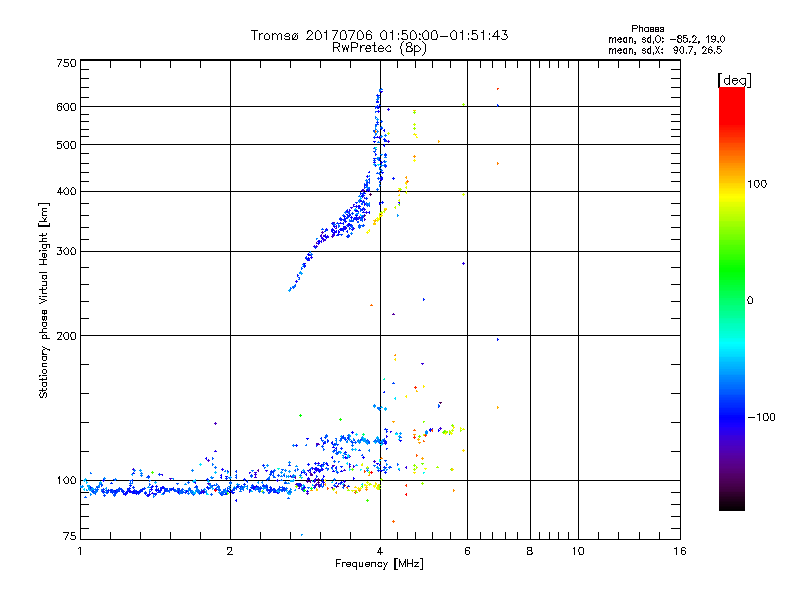Click the x-axis '1' tick label

point(80,551)
